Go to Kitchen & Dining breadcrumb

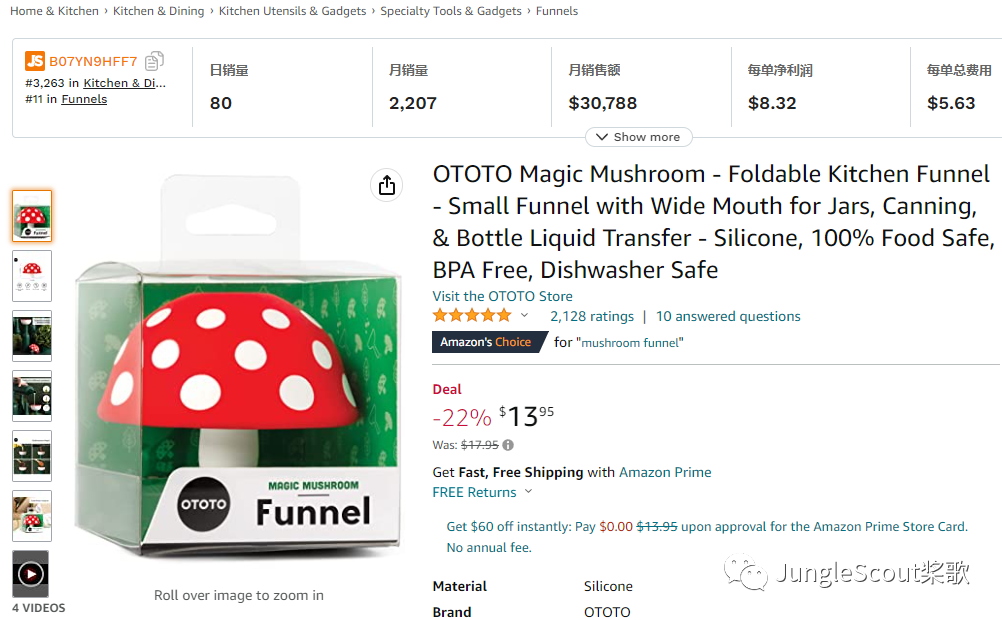tap(158, 11)
